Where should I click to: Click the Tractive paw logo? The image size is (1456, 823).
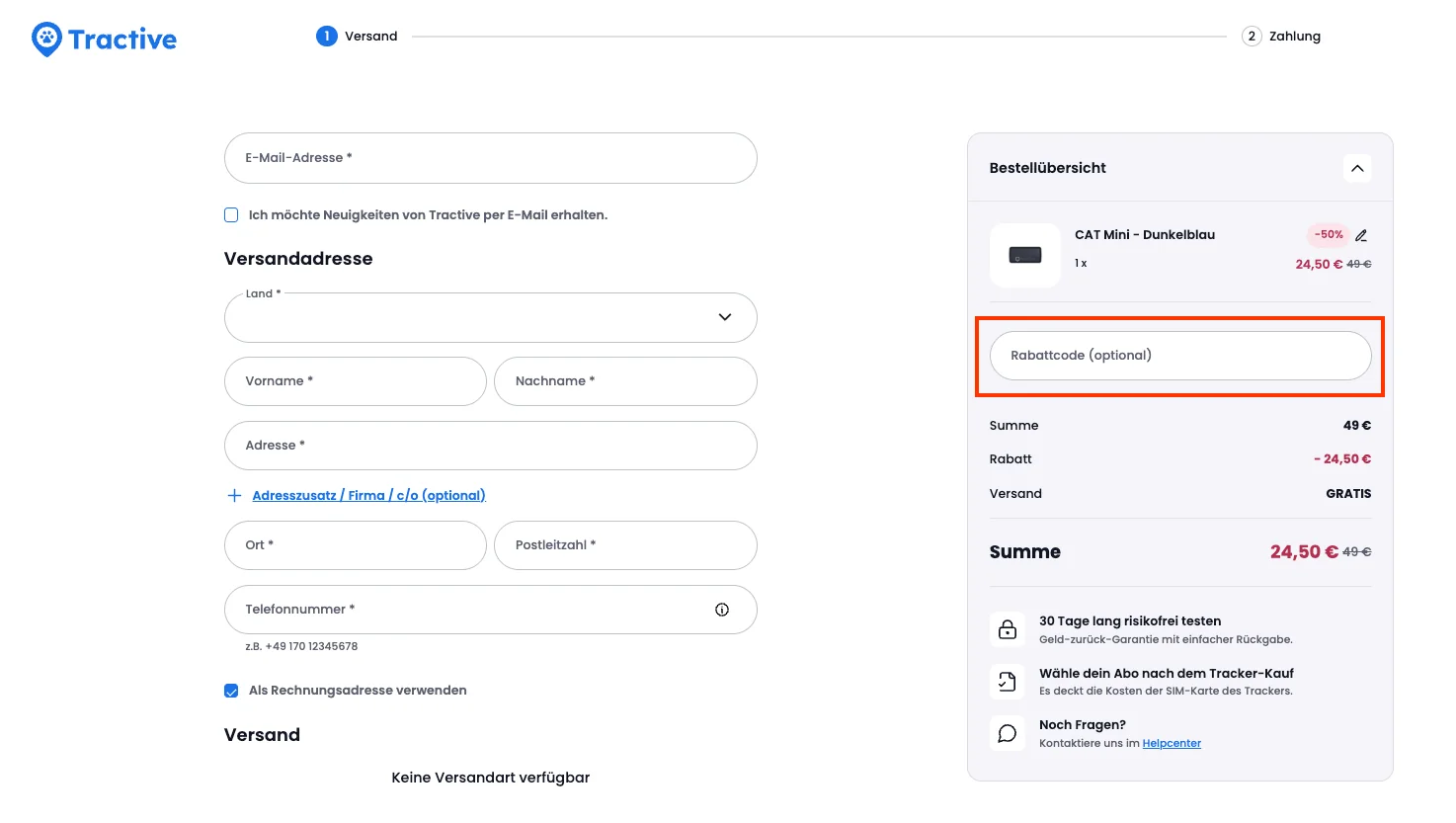coord(45,39)
